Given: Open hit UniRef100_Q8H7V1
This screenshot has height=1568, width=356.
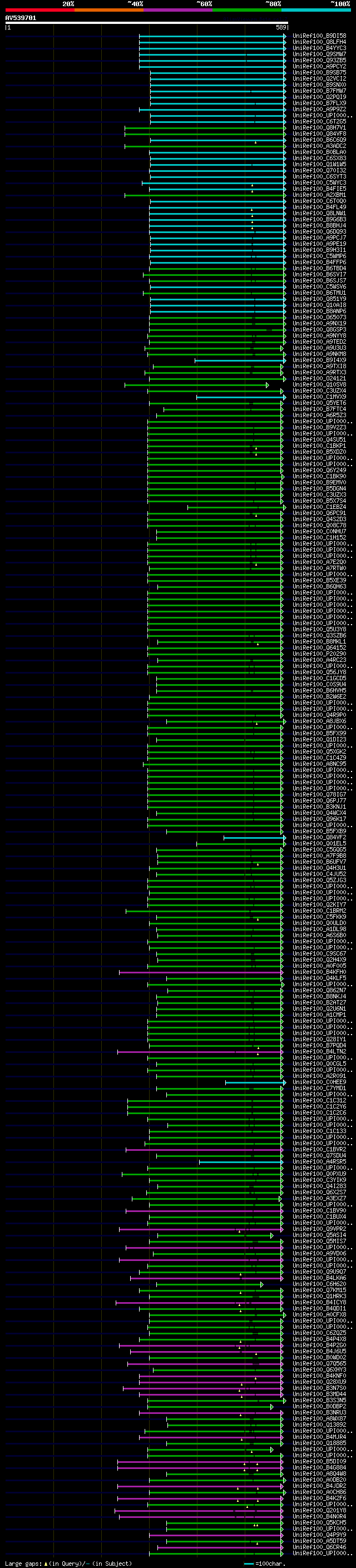Looking at the screenshot, I should coord(319,128).
